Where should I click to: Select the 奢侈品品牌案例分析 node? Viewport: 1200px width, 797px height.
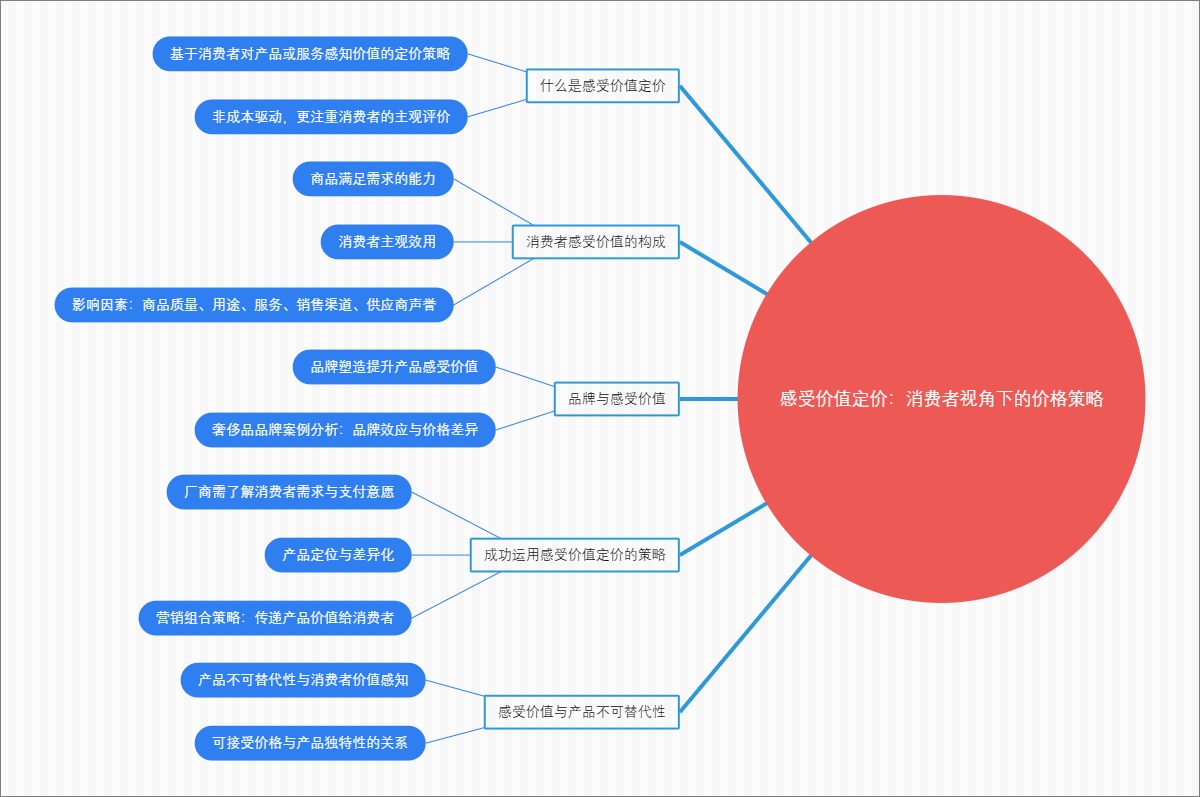(342, 430)
